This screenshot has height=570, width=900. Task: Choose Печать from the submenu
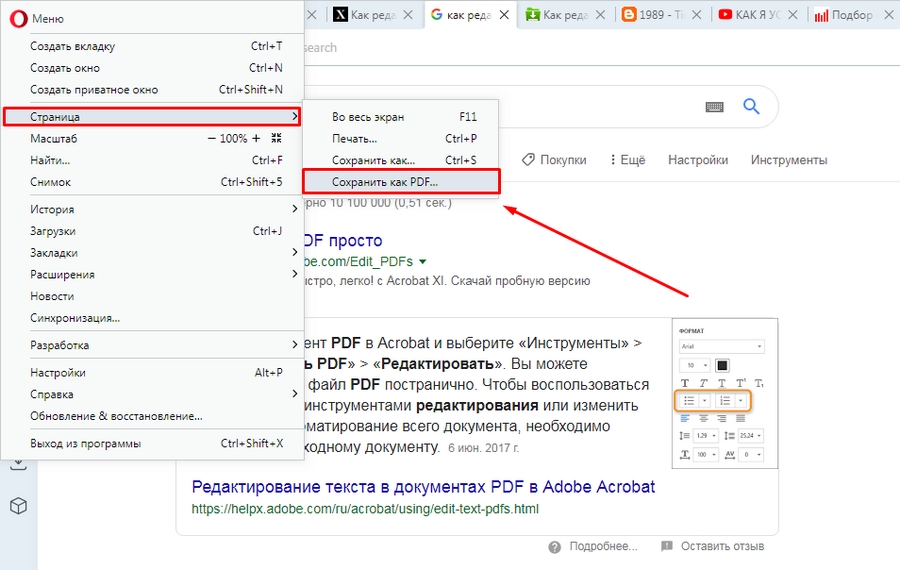click(354, 138)
